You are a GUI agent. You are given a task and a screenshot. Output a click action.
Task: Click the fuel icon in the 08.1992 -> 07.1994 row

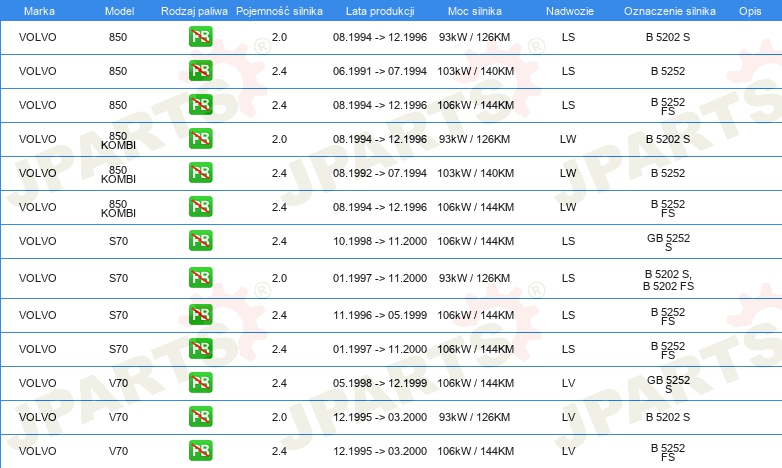(x=200, y=172)
